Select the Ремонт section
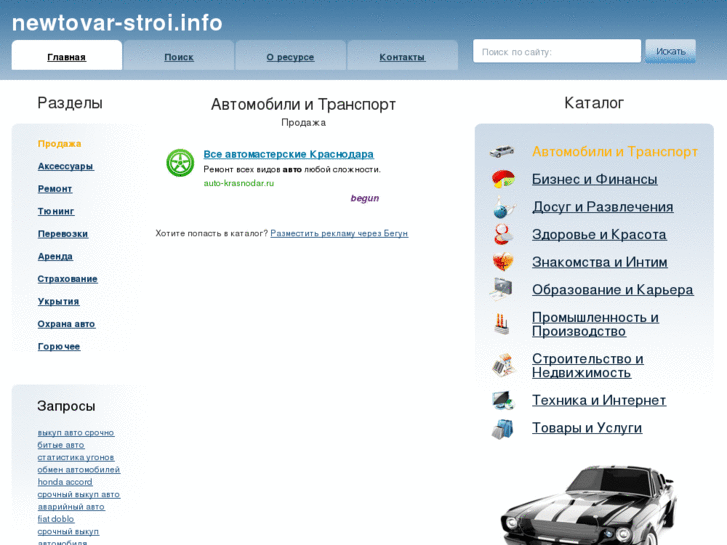The image size is (727, 545). (x=55, y=189)
